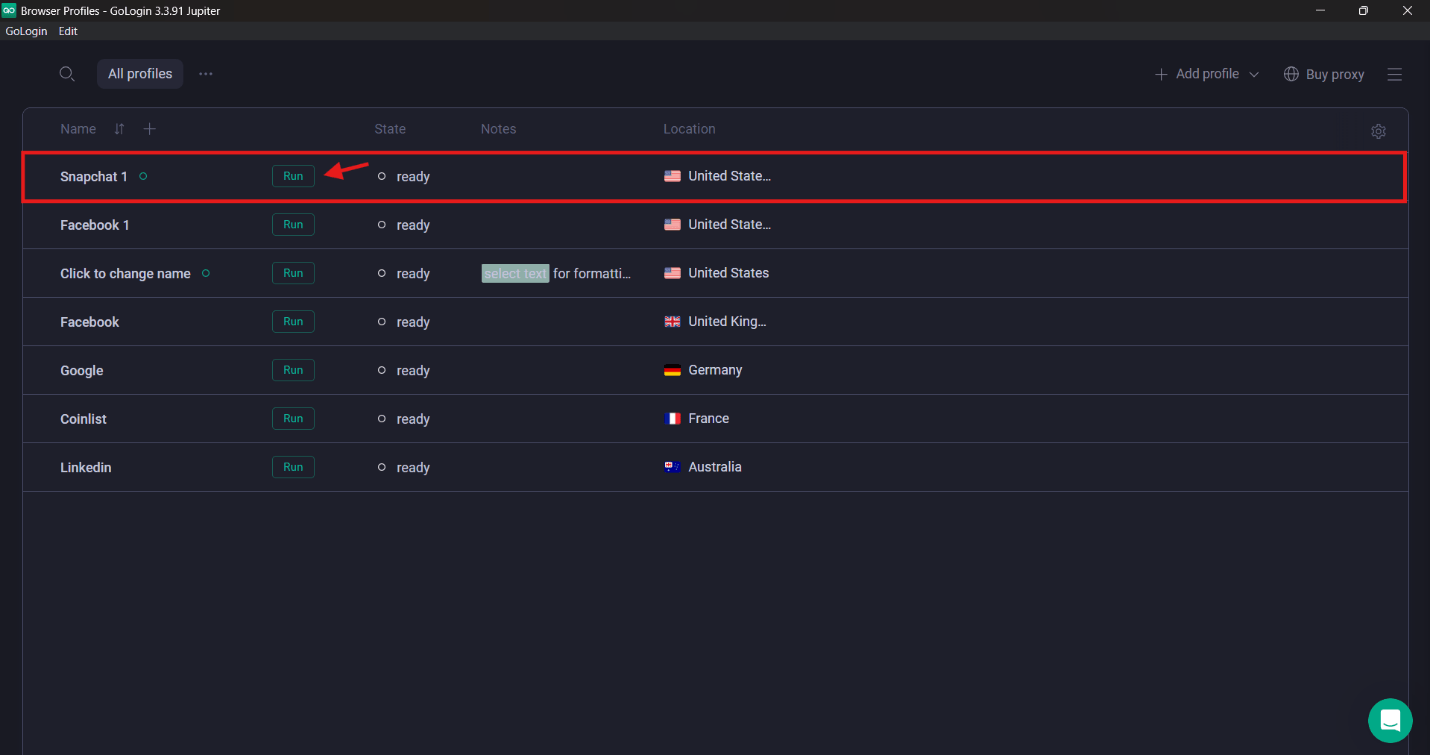The height and width of the screenshot is (755, 1430).
Task: Click the ready state of Linkedin row
Action: click(x=413, y=468)
